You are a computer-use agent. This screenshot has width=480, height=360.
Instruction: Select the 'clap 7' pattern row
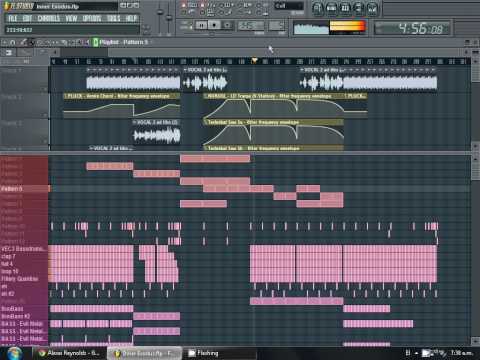point(24,256)
